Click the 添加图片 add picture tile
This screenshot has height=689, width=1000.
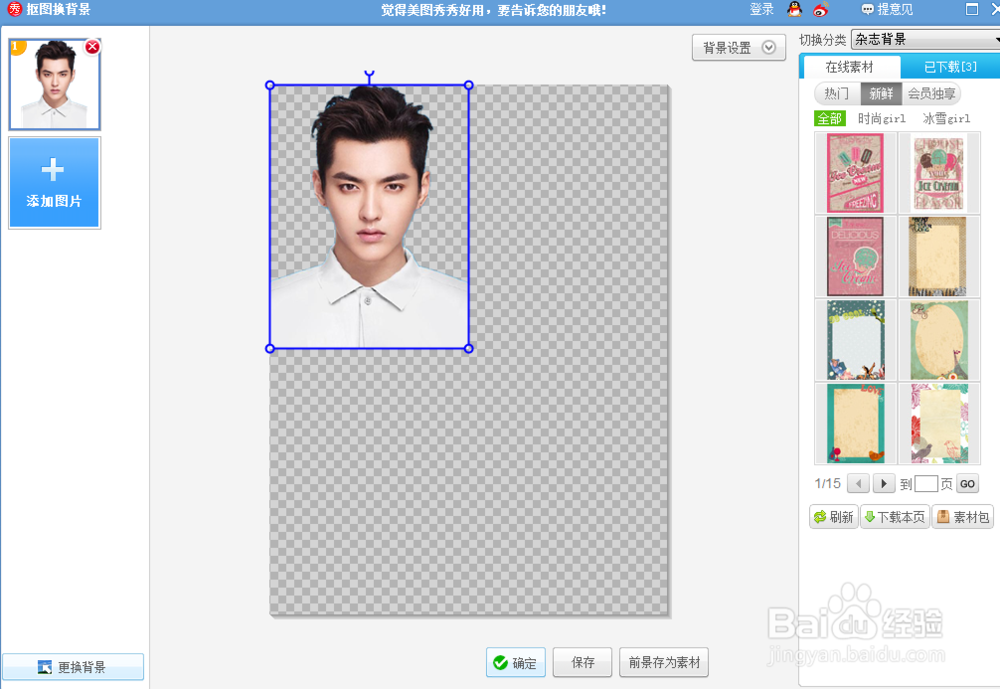pyautogui.click(x=54, y=182)
